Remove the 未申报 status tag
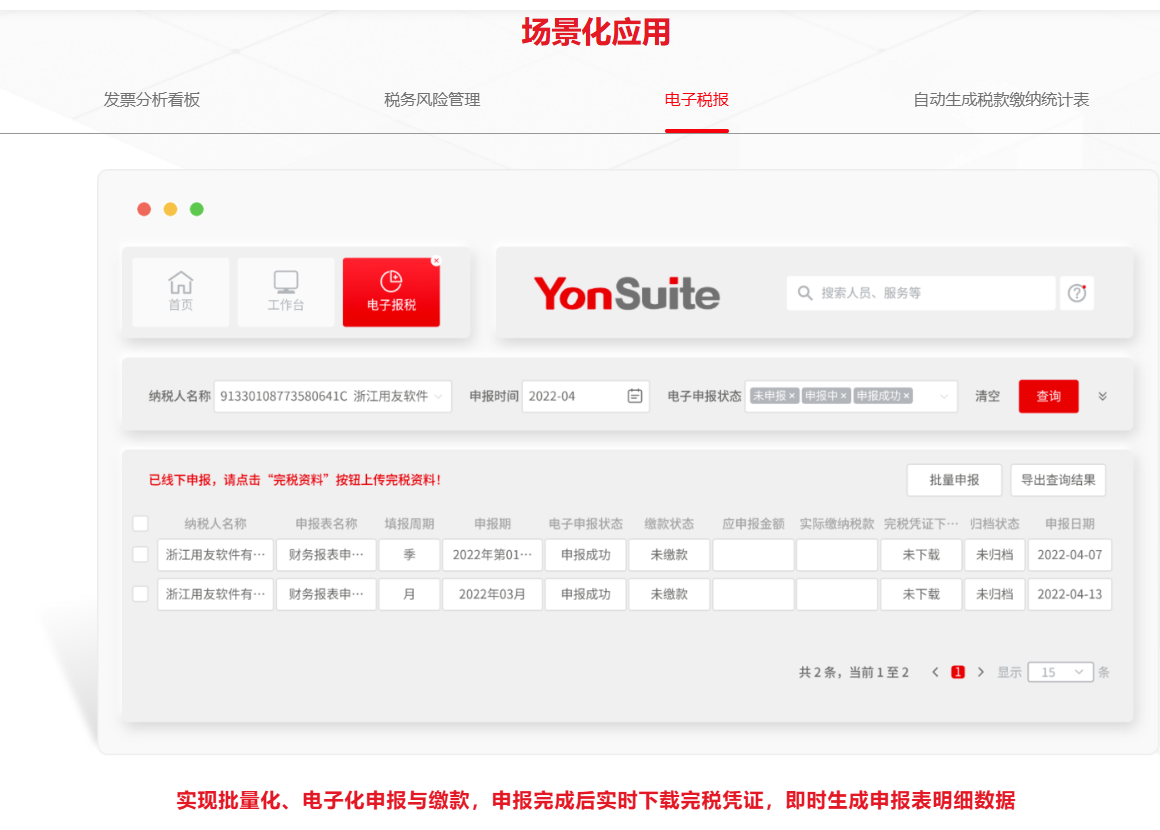The width and height of the screenshot is (1160, 830). click(792, 396)
